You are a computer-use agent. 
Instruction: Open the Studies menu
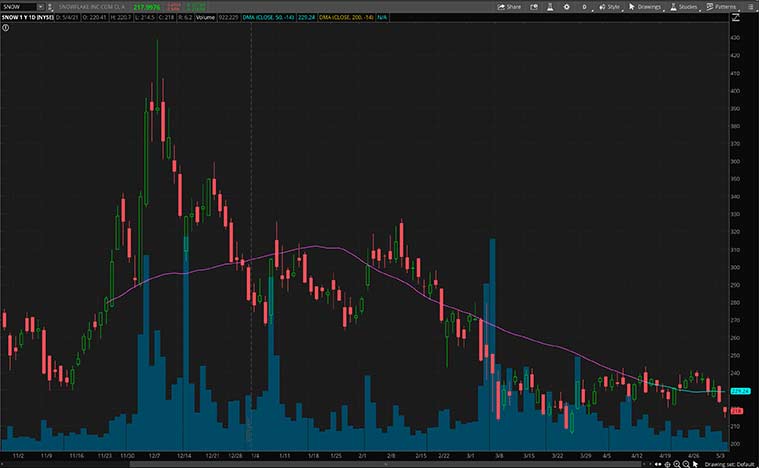[684, 6]
